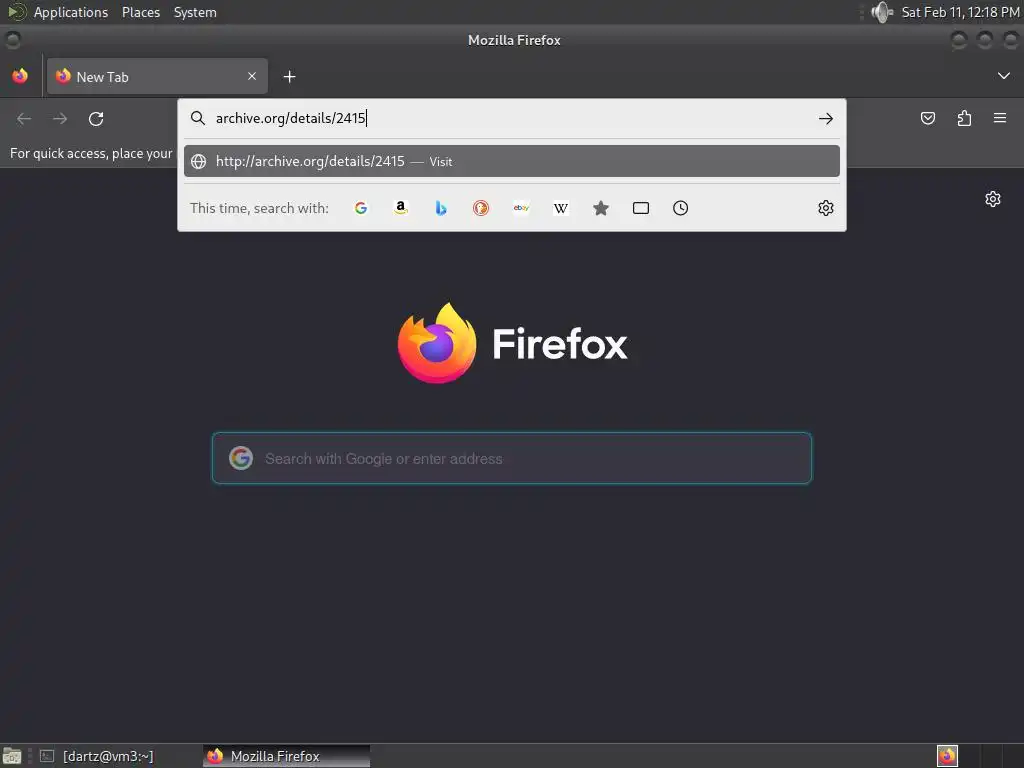Search within History clock icon
Screen dimensions: 1024x768
click(680, 208)
